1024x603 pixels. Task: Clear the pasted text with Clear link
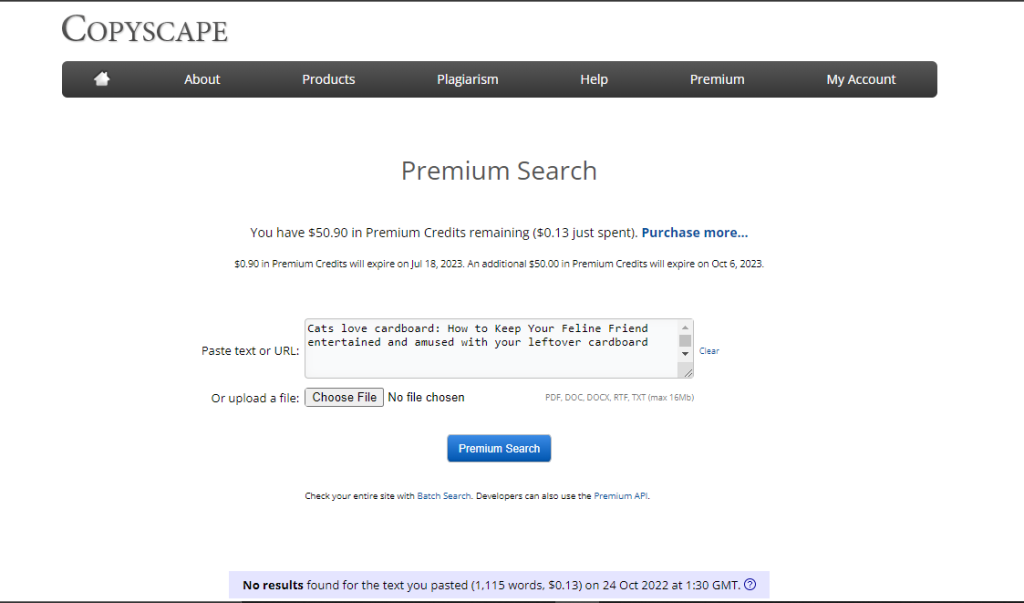(708, 351)
